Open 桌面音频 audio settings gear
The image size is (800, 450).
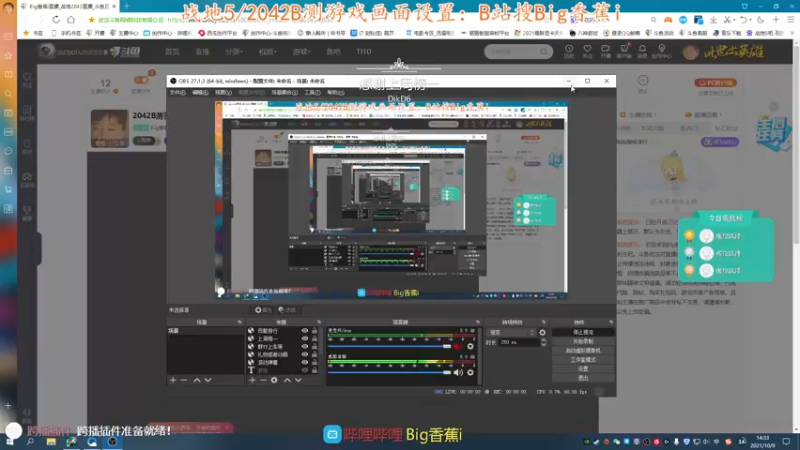pyautogui.click(x=470, y=372)
